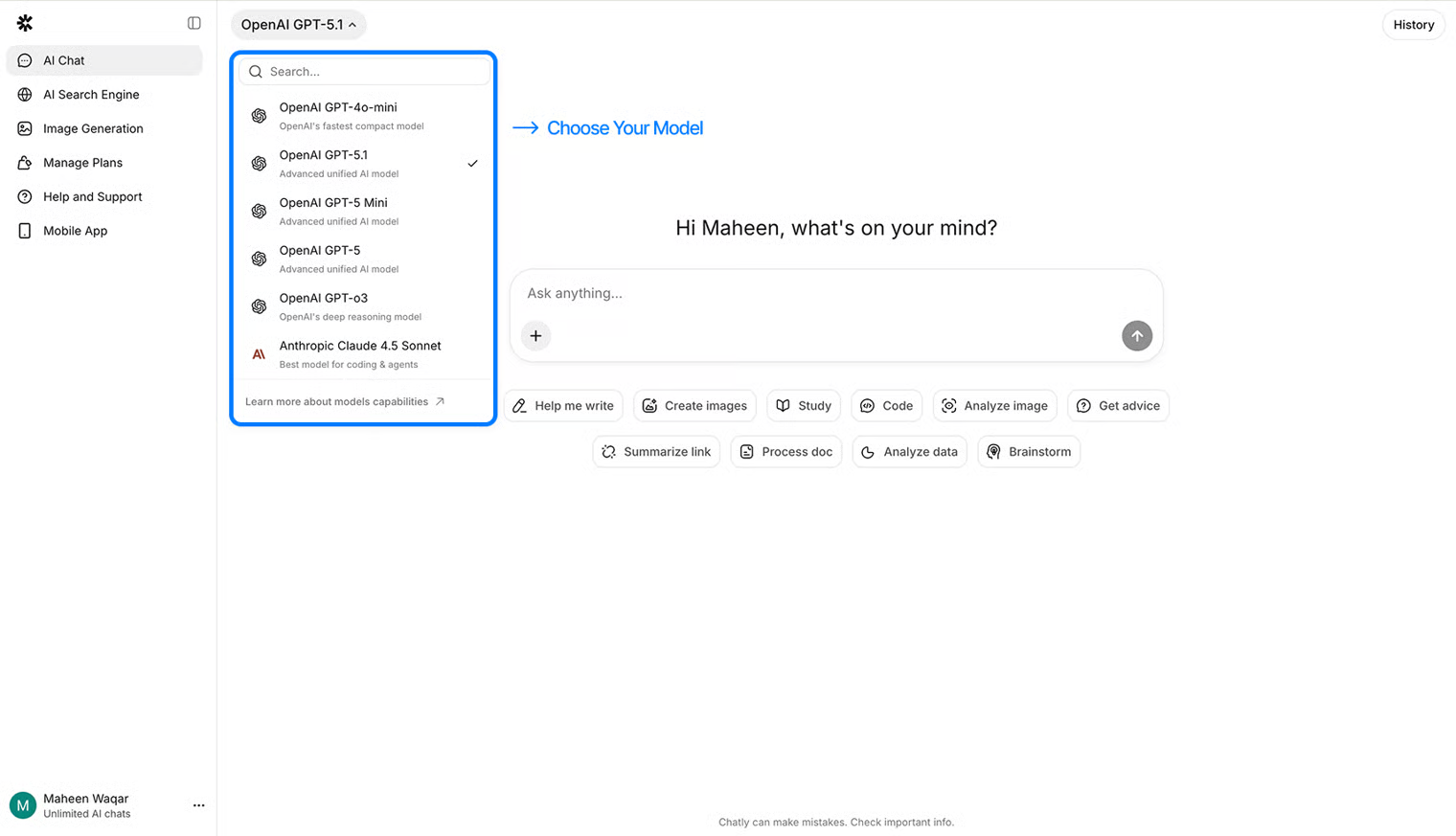Open AI Chat in sidebar

104,60
